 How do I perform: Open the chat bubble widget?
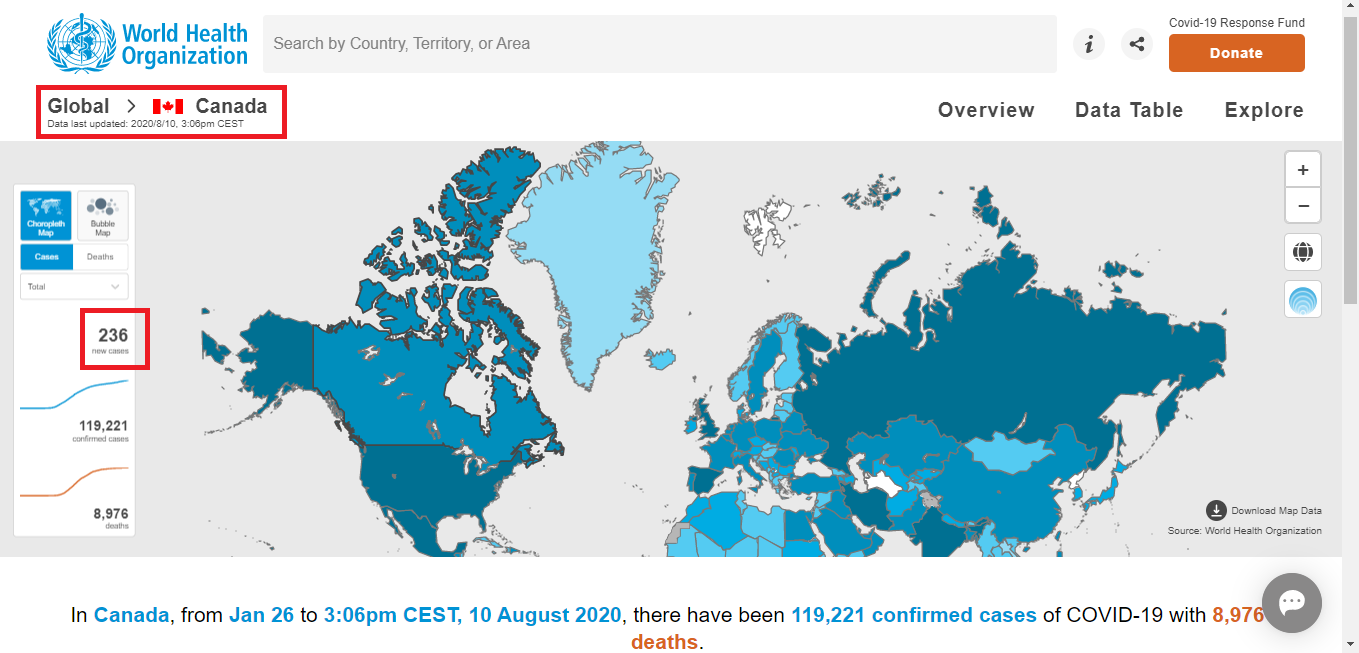click(1291, 602)
